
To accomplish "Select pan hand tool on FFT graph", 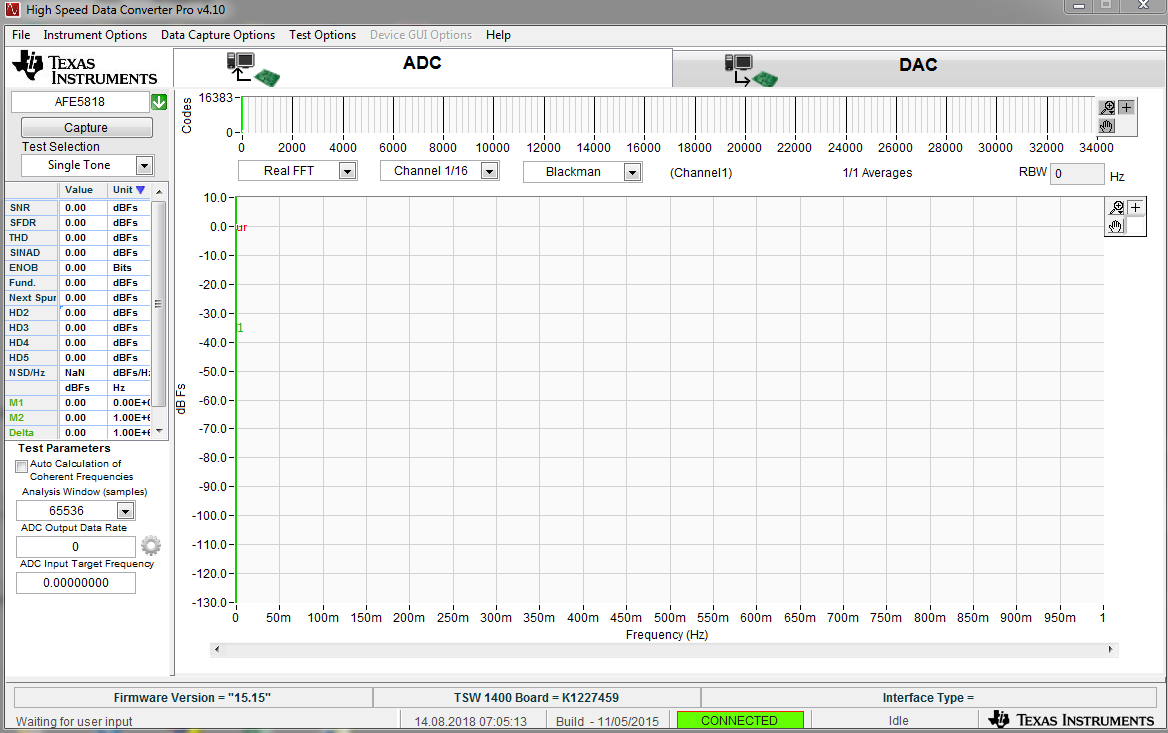I will point(1116,226).
